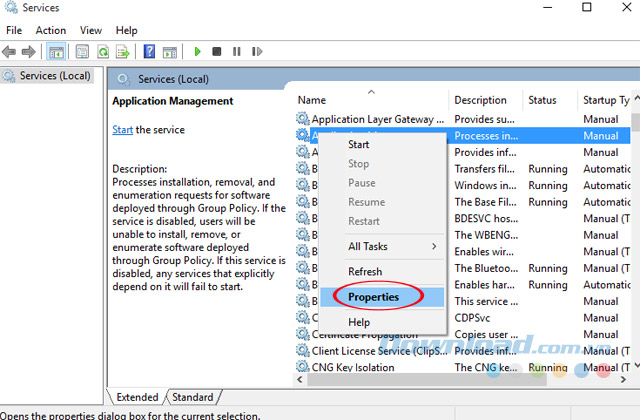640x420 pixels.
Task: Click the Forward arrow toolbar icon
Action: [29, 52]
